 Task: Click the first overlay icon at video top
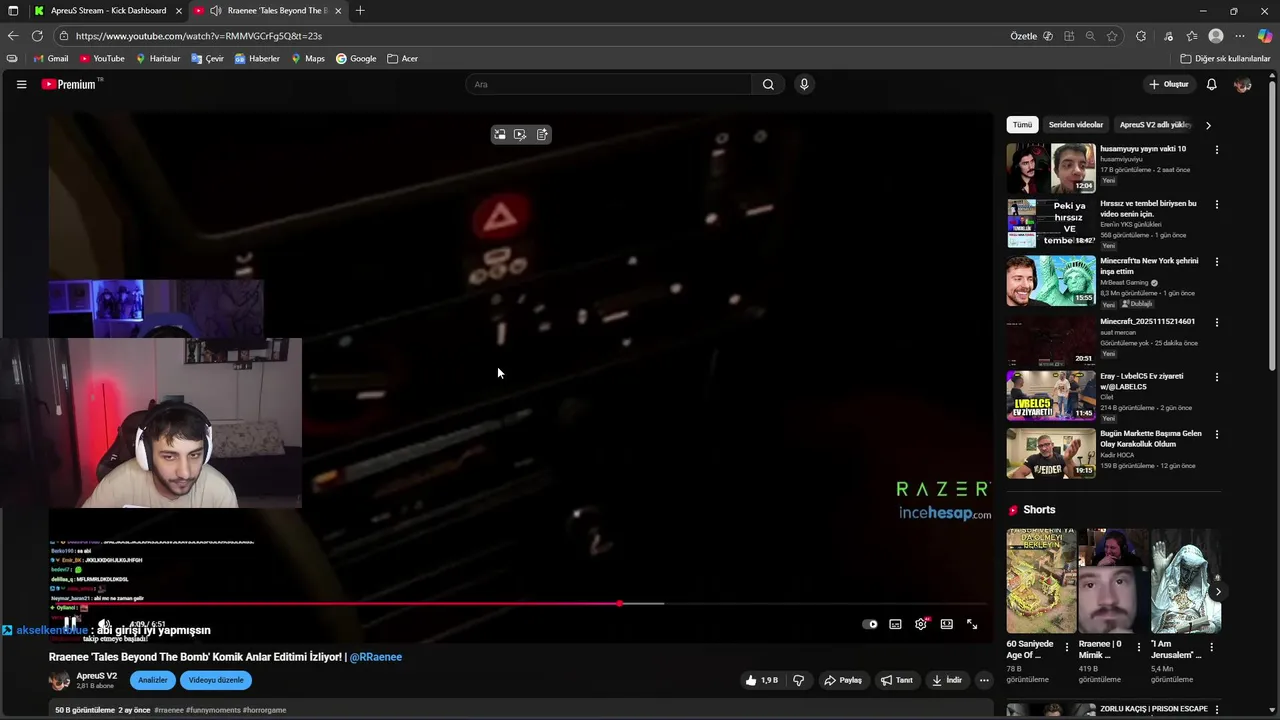click(499, 134)
